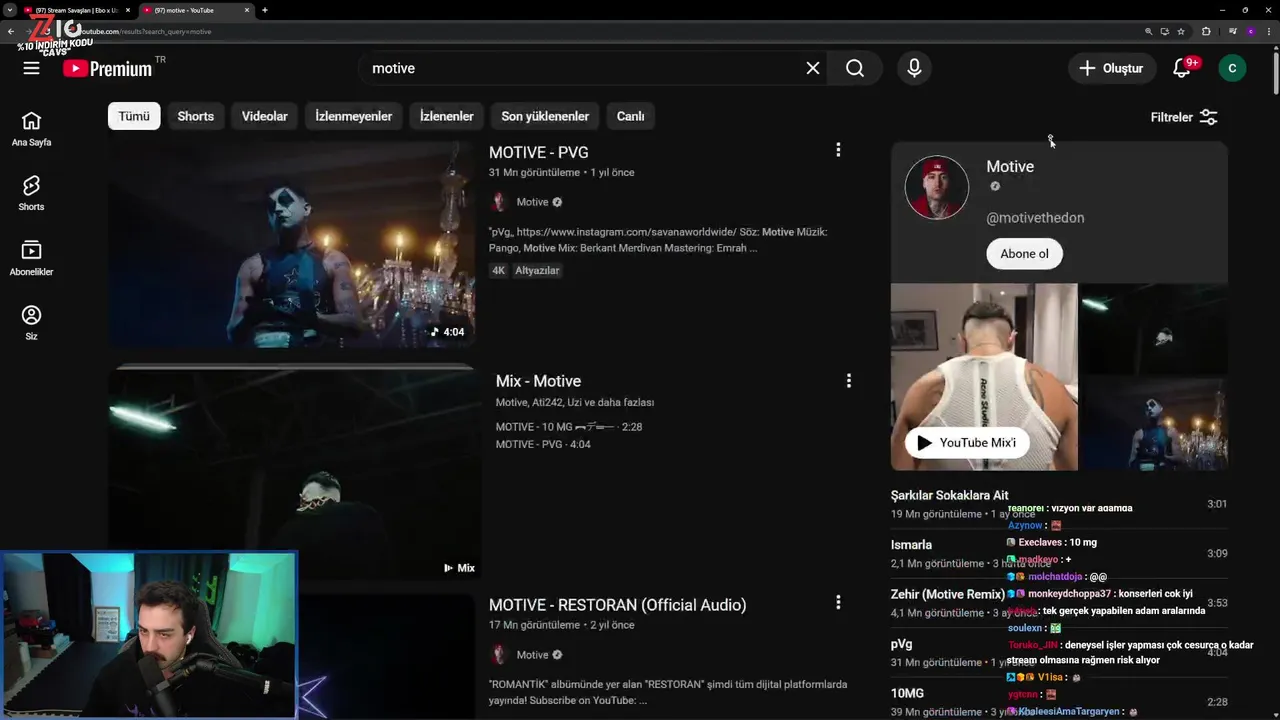Open the browser tab search dropdown
The image size is (1280, 720).
8,10
